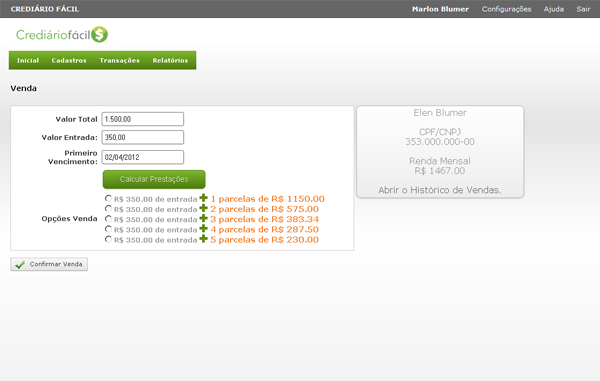This screenshot has width=600, height=381.
Task: Click the green plus beside 5 parcelas
Action: [x=204, y=239]
